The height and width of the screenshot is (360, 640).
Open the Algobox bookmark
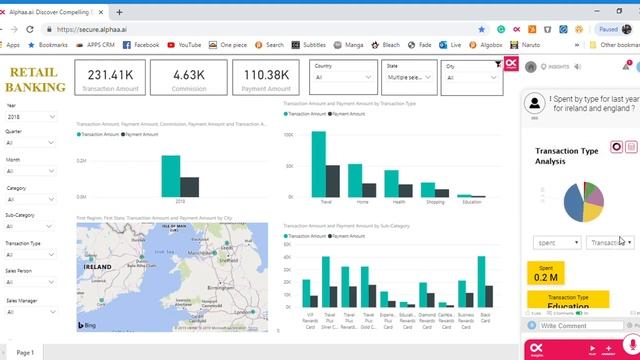click(486, 45)
